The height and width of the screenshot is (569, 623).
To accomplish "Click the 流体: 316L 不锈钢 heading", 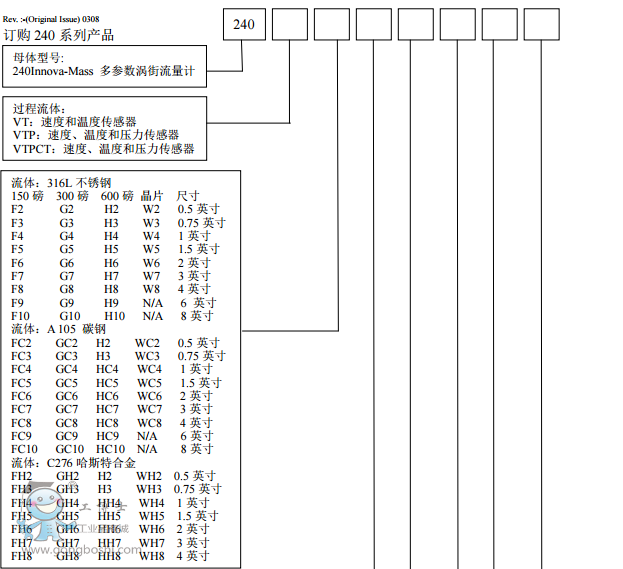I will pos(61,183).
